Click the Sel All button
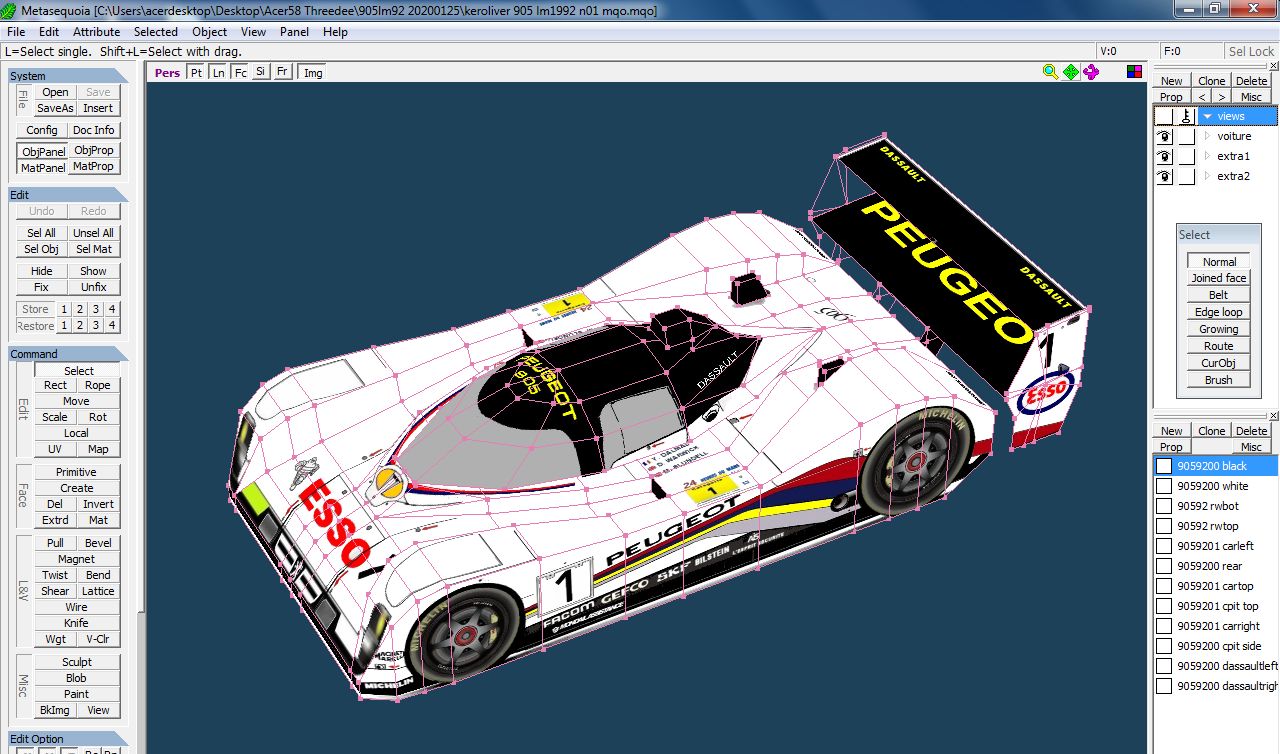Viewport: 1280px width, 754px height. click(x=42, y=233)
